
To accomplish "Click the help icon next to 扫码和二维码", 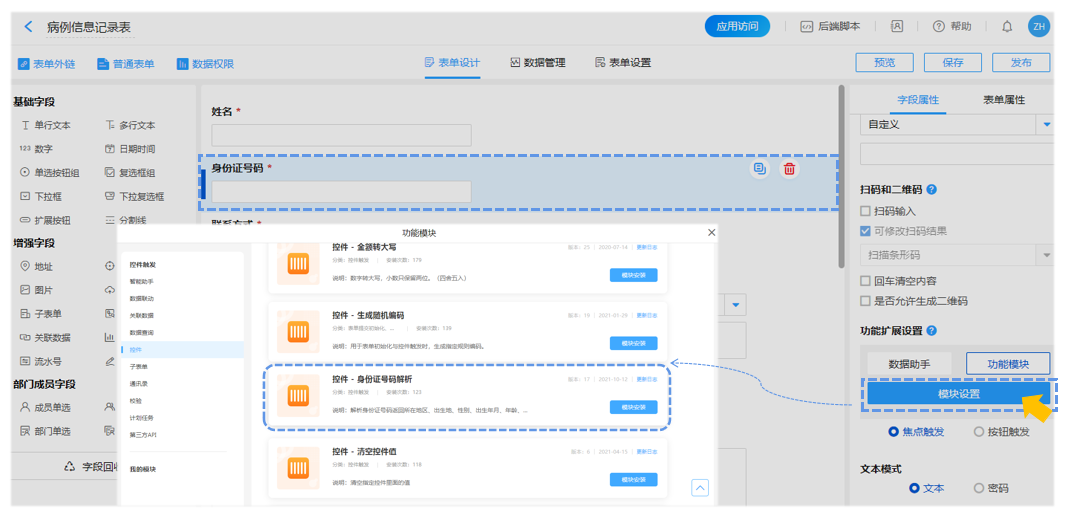I will tap(932, 189).
